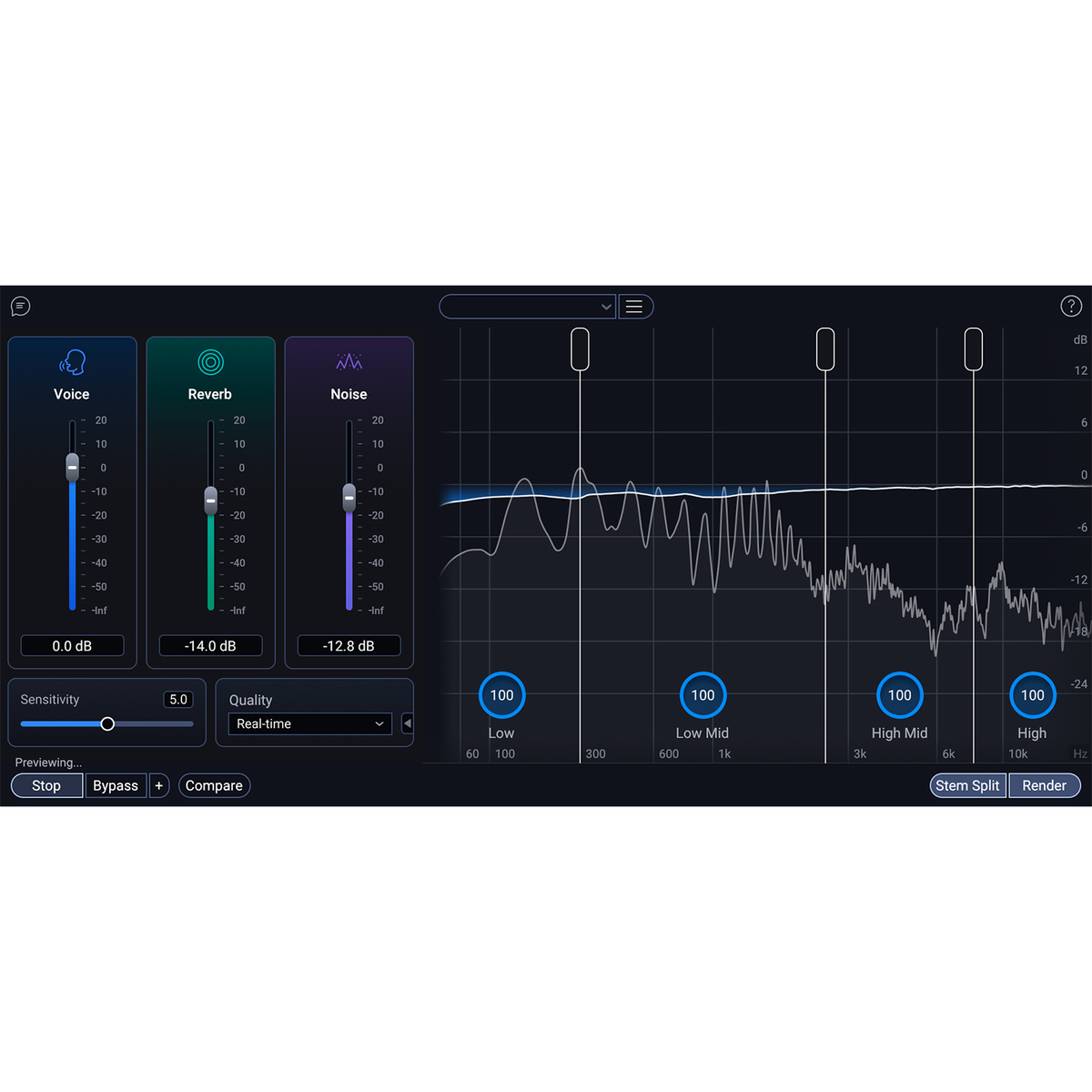
Task: Click the Sensitivity slider handle
Action: [107, 724]
